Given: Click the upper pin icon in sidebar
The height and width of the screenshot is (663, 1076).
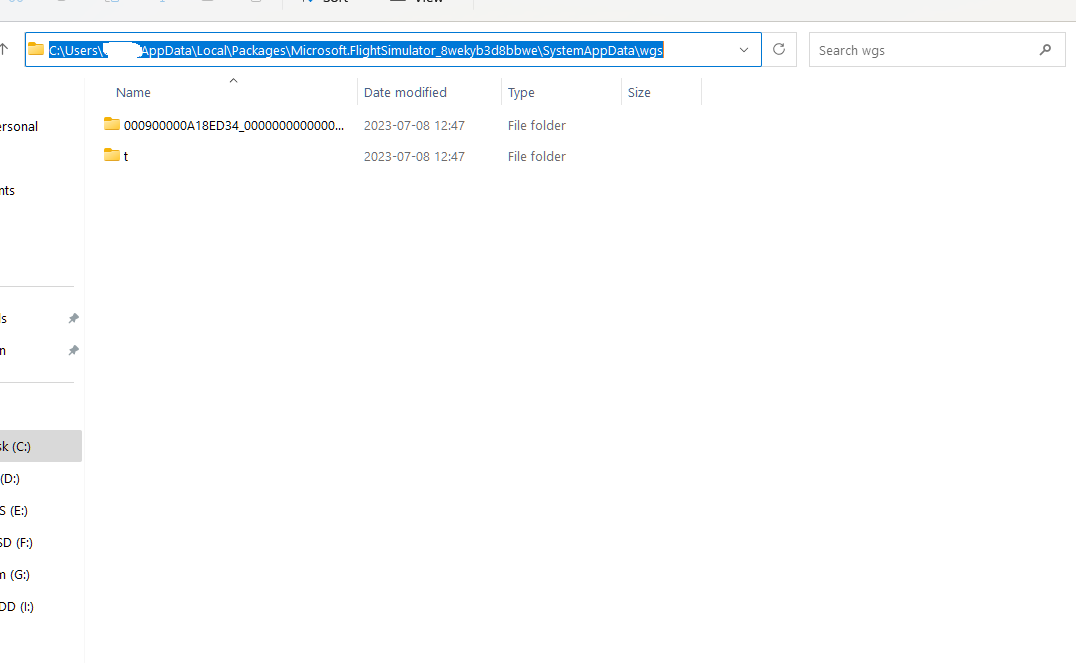Looking at the screenshot, I should pyautogui.click(x=73, y=318).
